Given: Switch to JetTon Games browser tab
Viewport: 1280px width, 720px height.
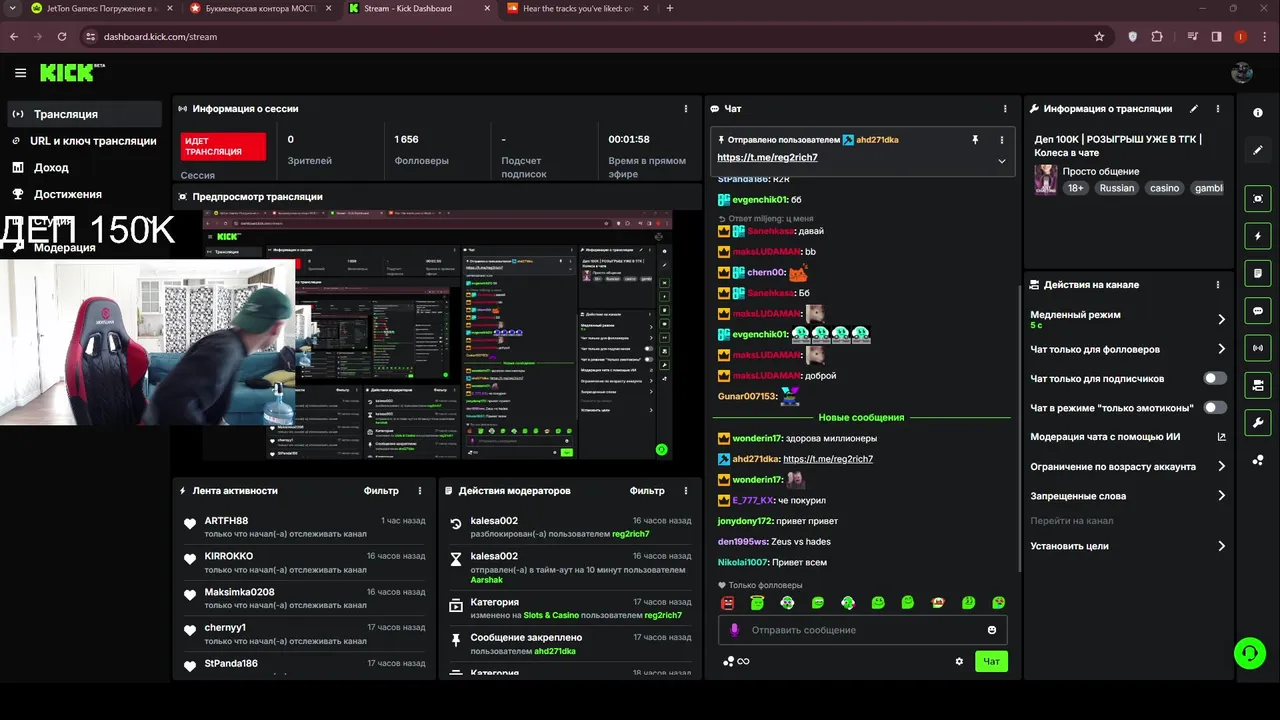Looking at the screenshot, I should (100, 8).
